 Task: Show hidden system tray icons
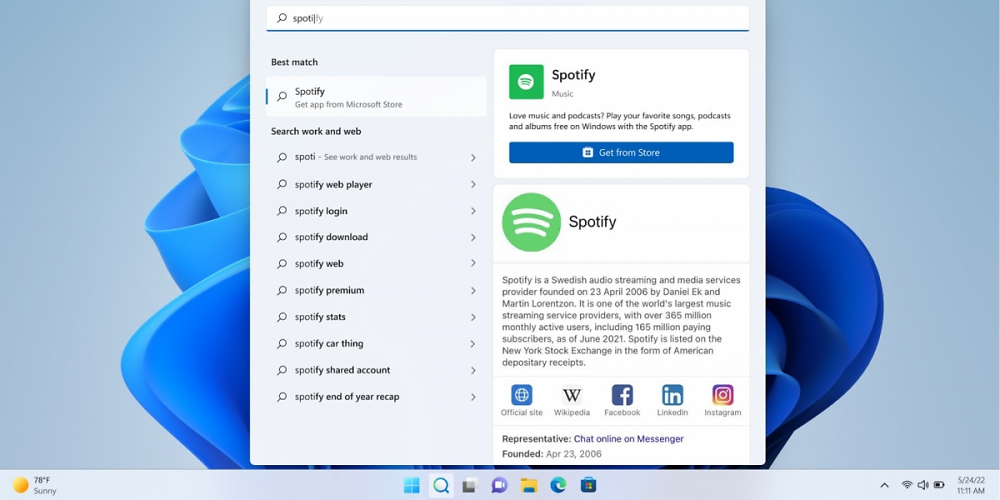point(884,485)
